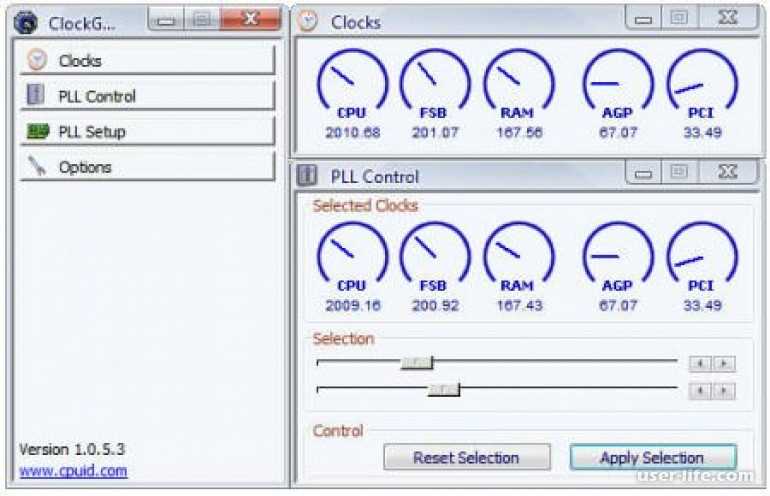This screenshot has width=770, height=496.
Task: Open Options from the sidebar
Action: [x=147, y=167]
